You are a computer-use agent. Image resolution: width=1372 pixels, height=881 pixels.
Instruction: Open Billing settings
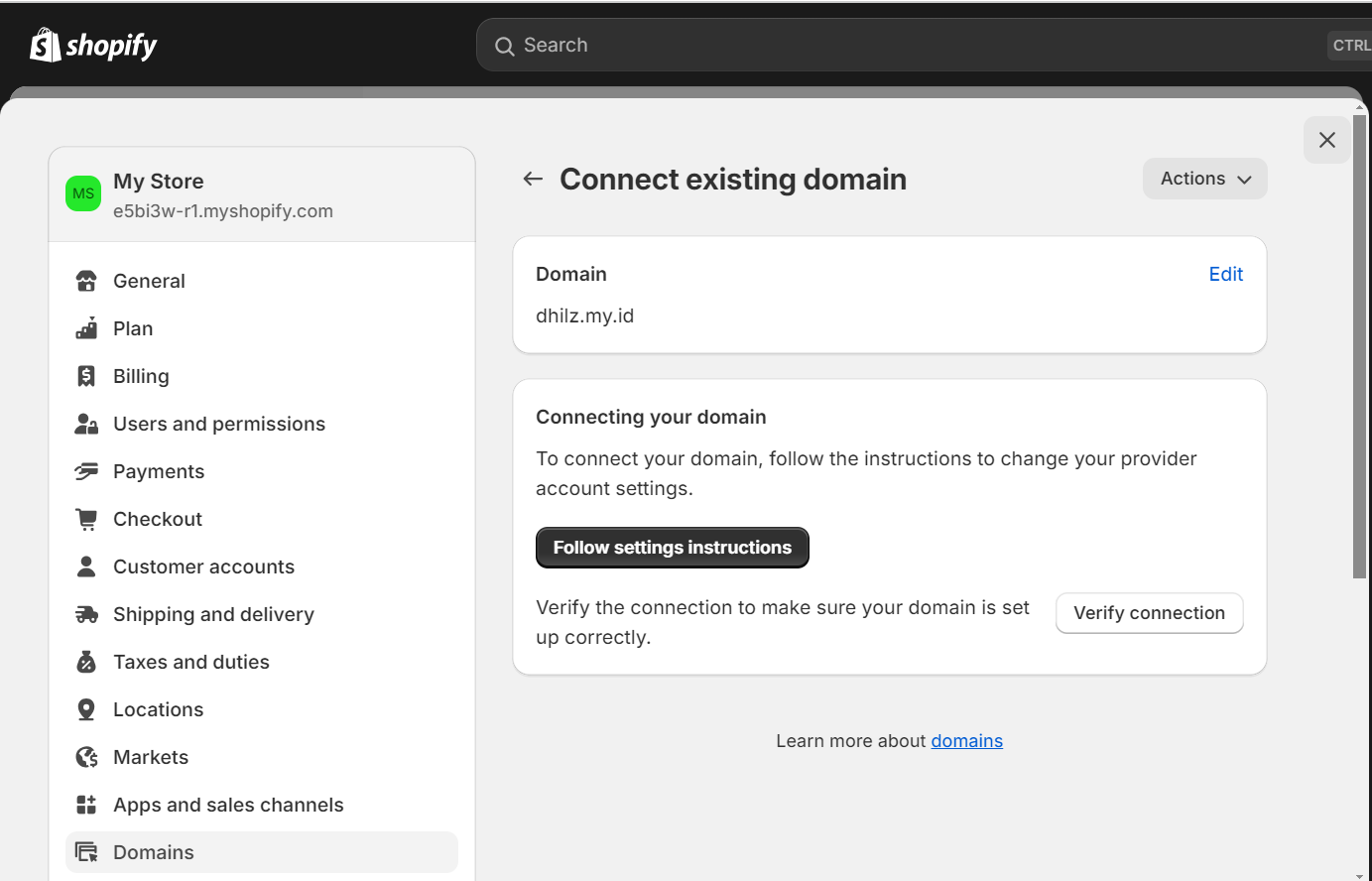point(262,376)
